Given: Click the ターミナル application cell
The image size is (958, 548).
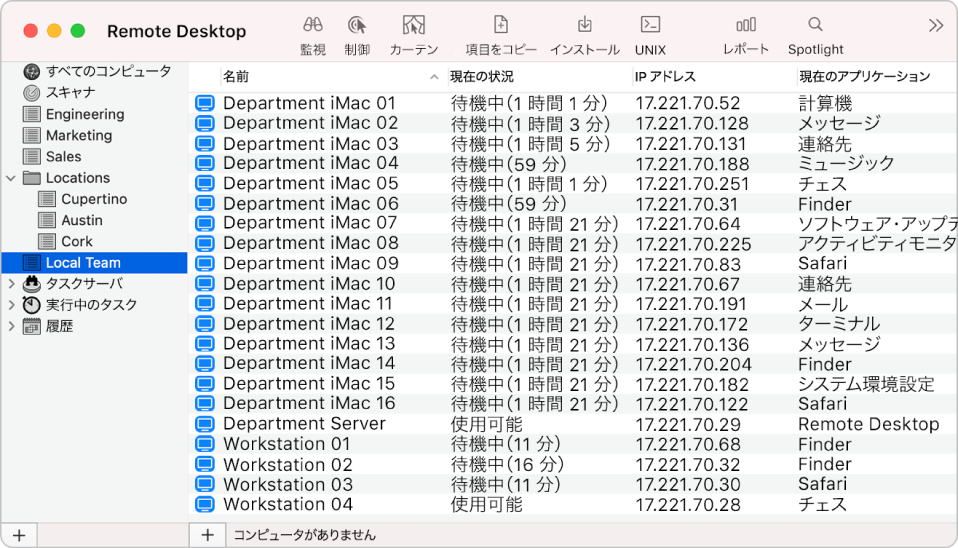Looking at the screenshot, I should (x=839, y=324).
